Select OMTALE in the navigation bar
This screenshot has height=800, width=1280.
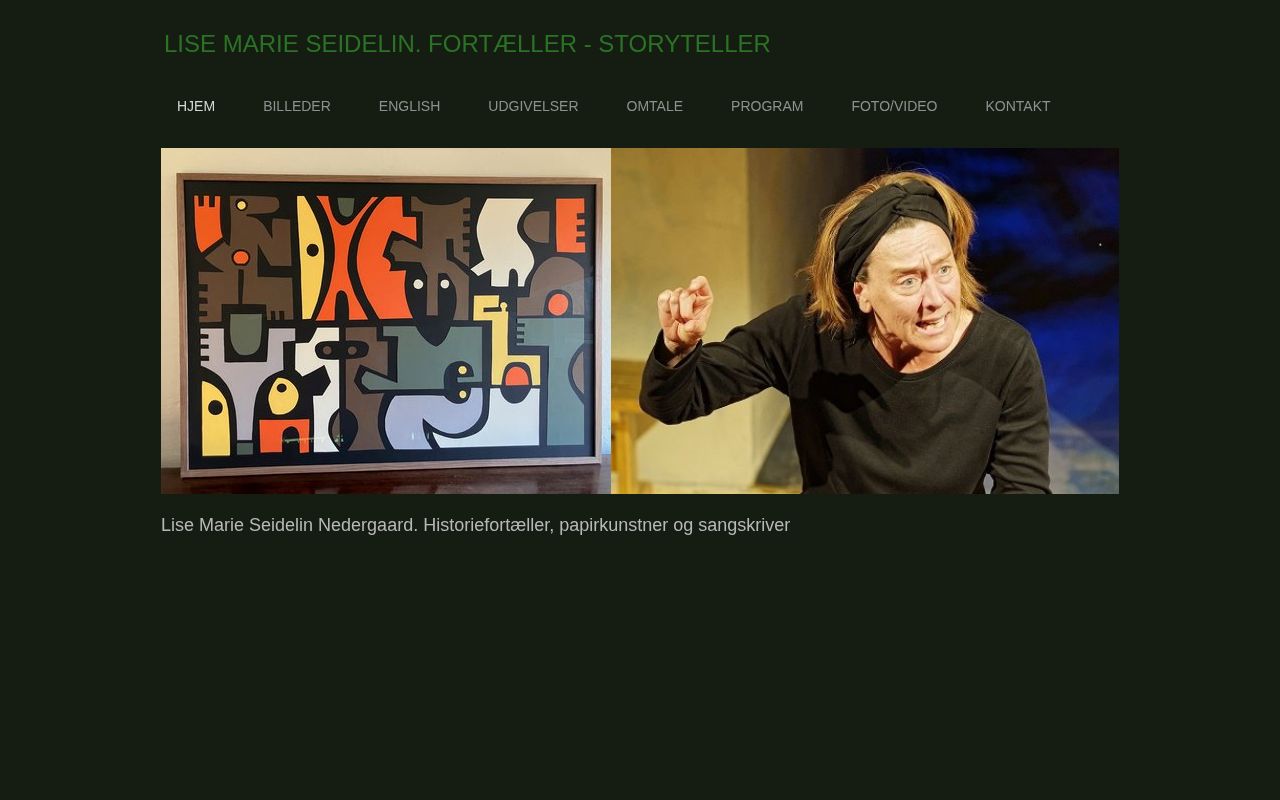655,106
